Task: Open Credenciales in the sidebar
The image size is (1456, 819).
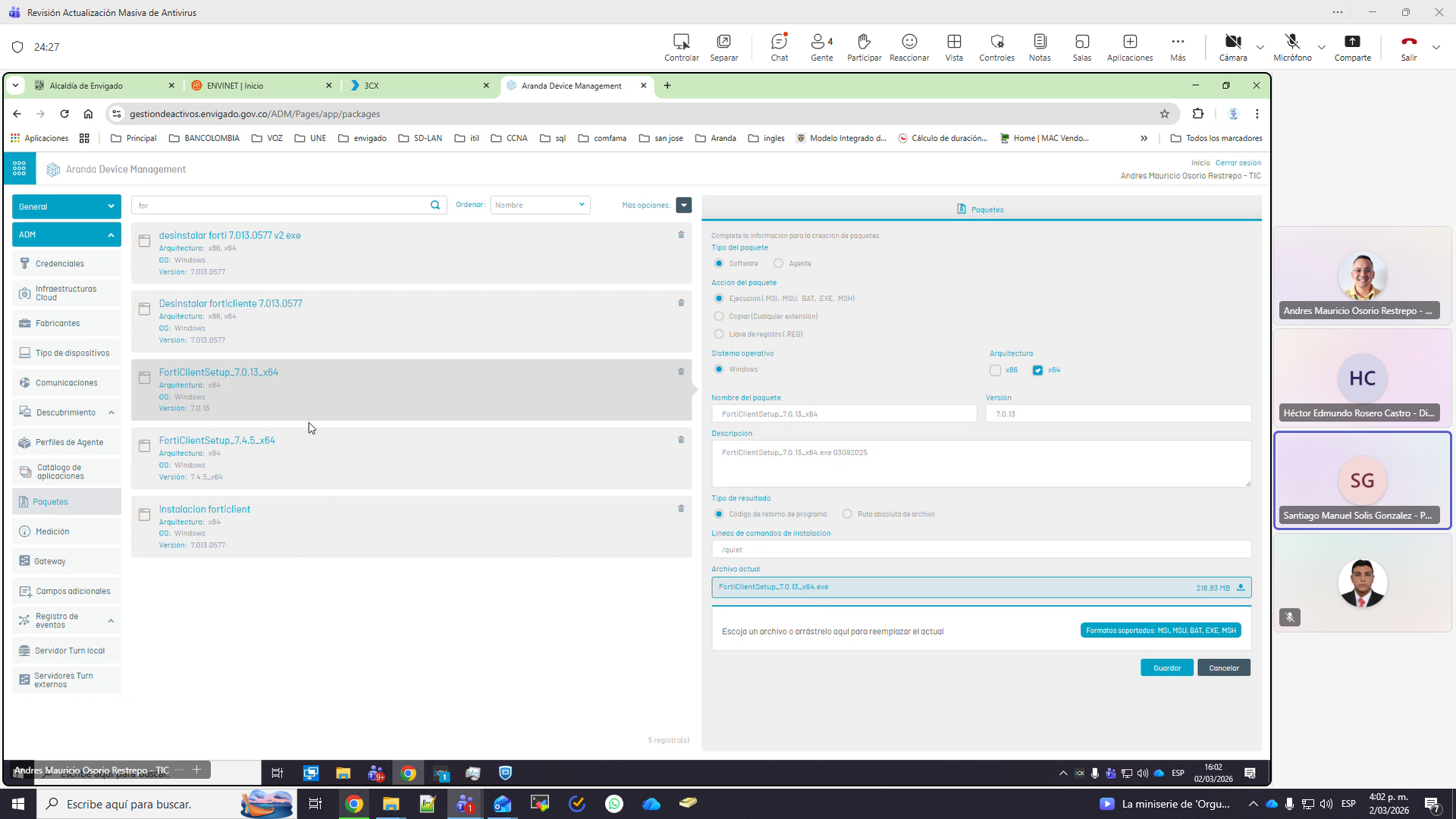Action: tap(67, 264)
